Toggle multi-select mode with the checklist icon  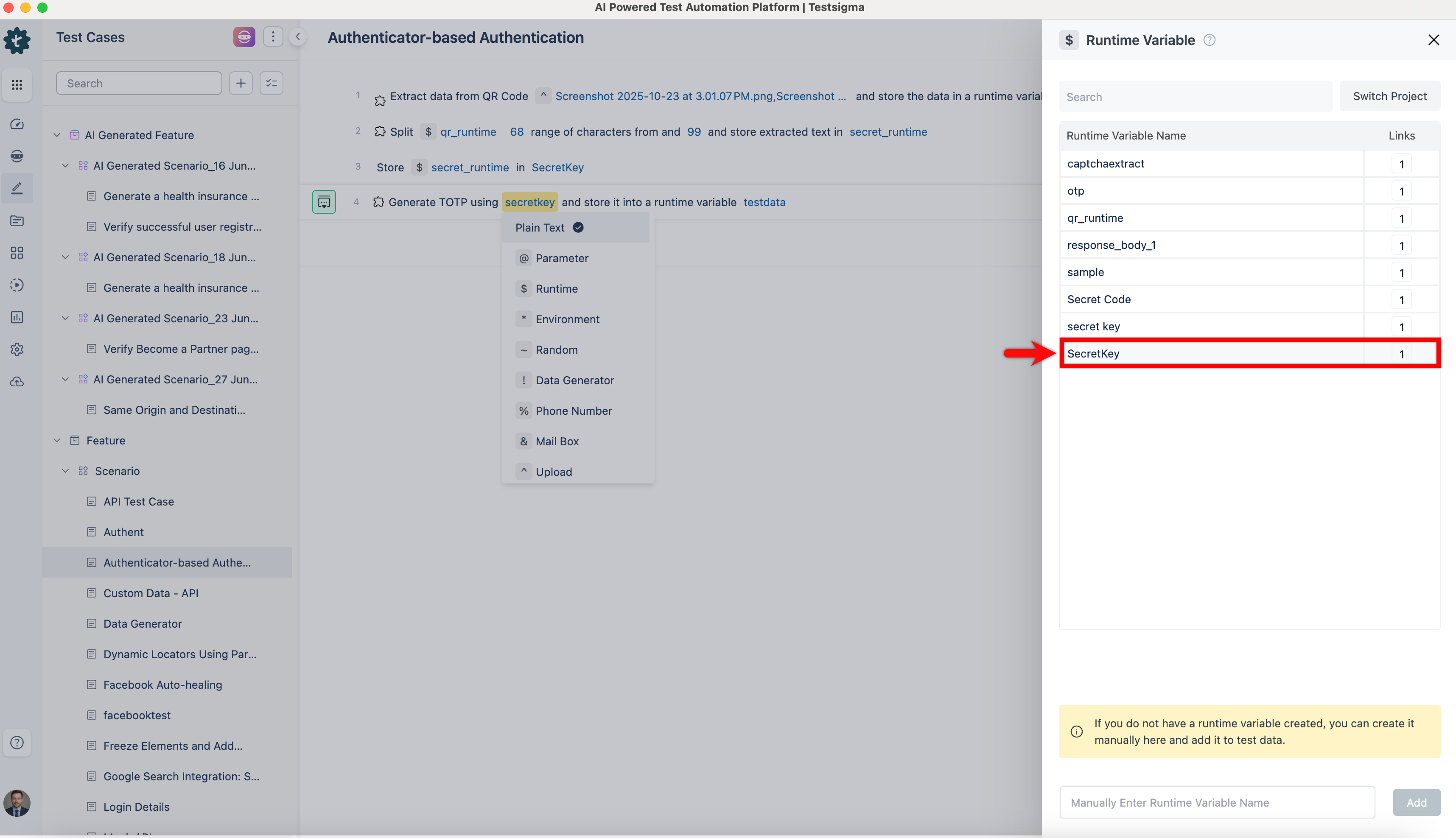271,83
